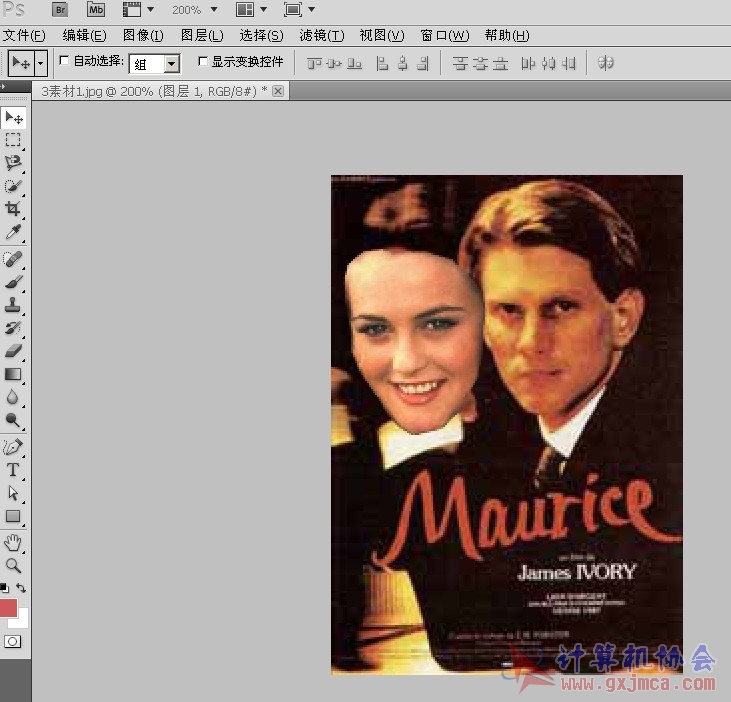
Task: Select the Rectangular Marquee tool
Action: (13, 140)
